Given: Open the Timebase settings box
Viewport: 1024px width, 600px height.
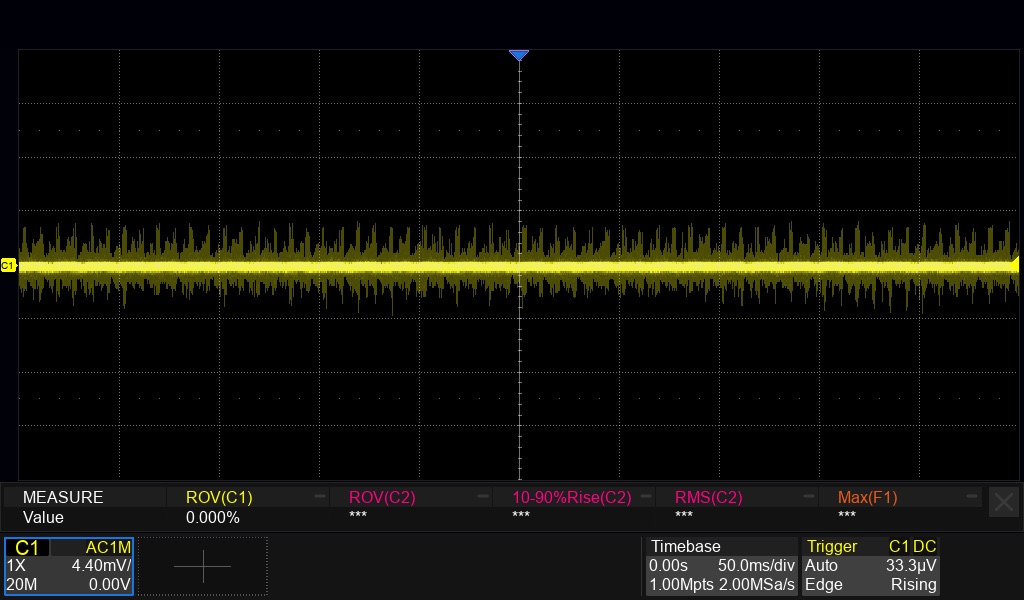Looking at the screenshot, I should [x=722, y=566].
